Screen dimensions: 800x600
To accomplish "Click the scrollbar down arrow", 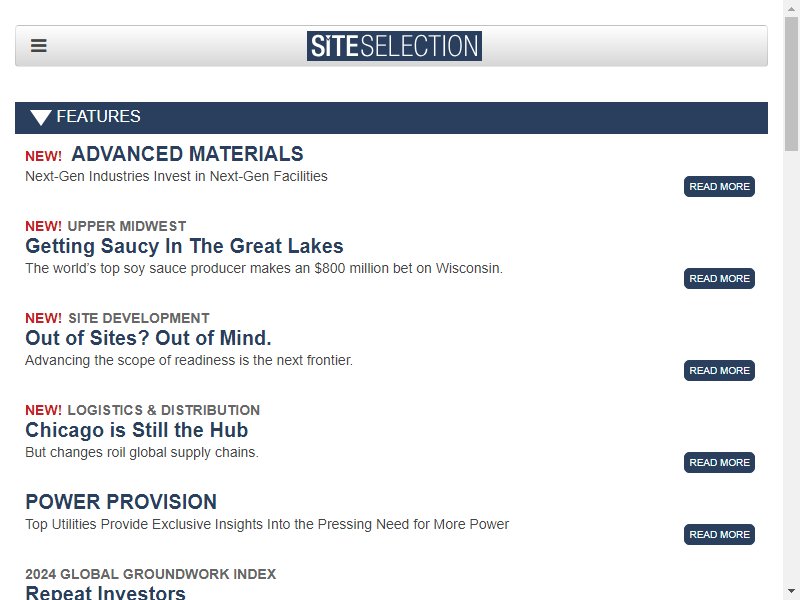I will pyautogui.click(x=791, y=592).
